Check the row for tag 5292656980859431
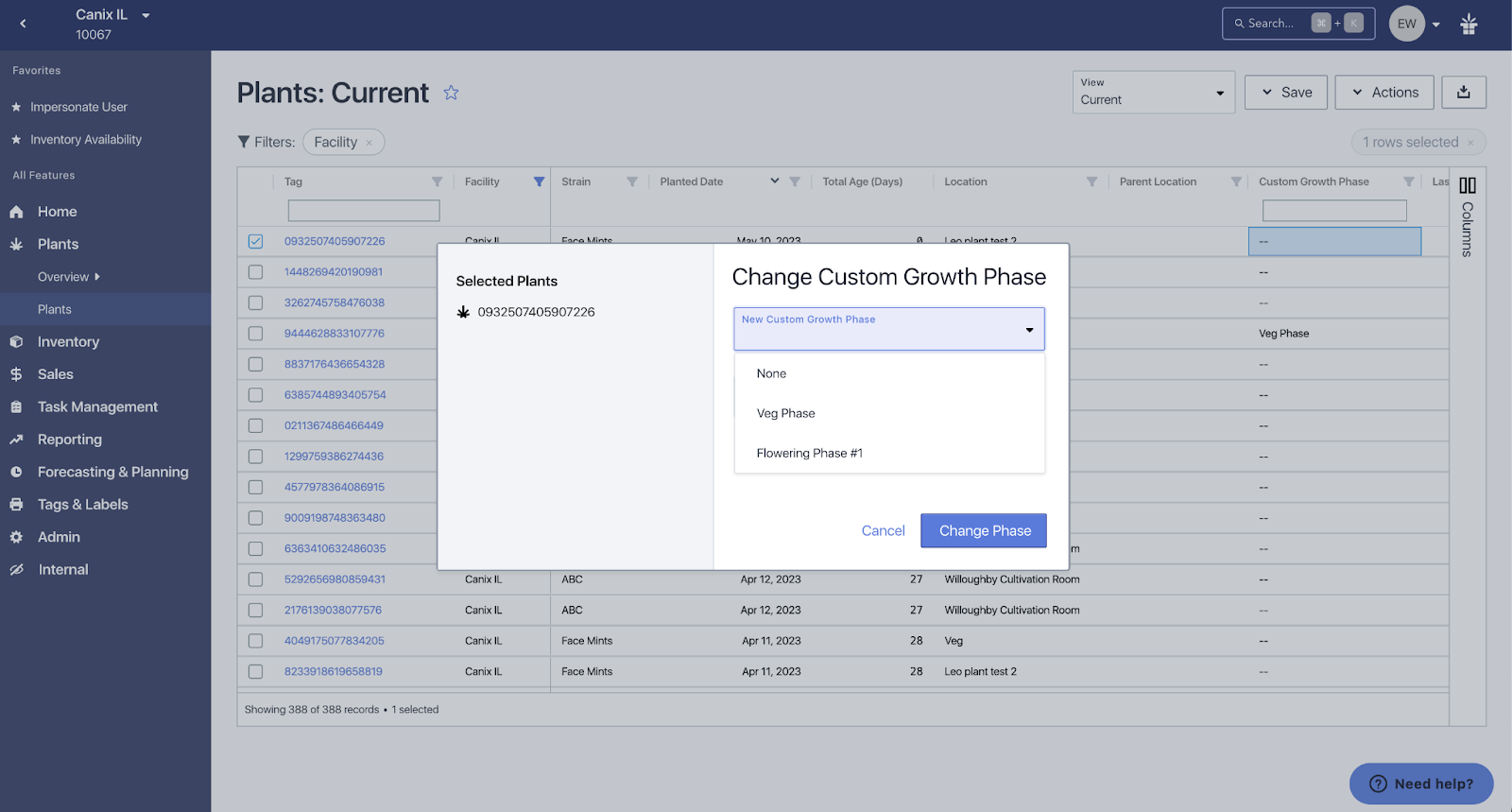Screen dimensions: 1512x812 255,579
